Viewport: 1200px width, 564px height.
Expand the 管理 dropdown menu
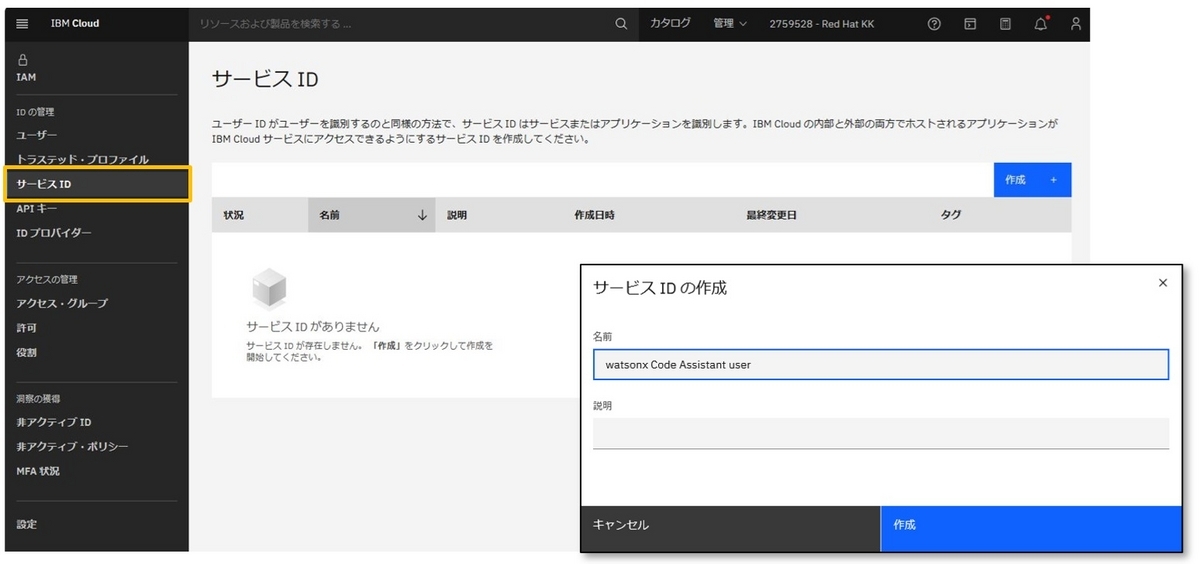coord(730,24)
